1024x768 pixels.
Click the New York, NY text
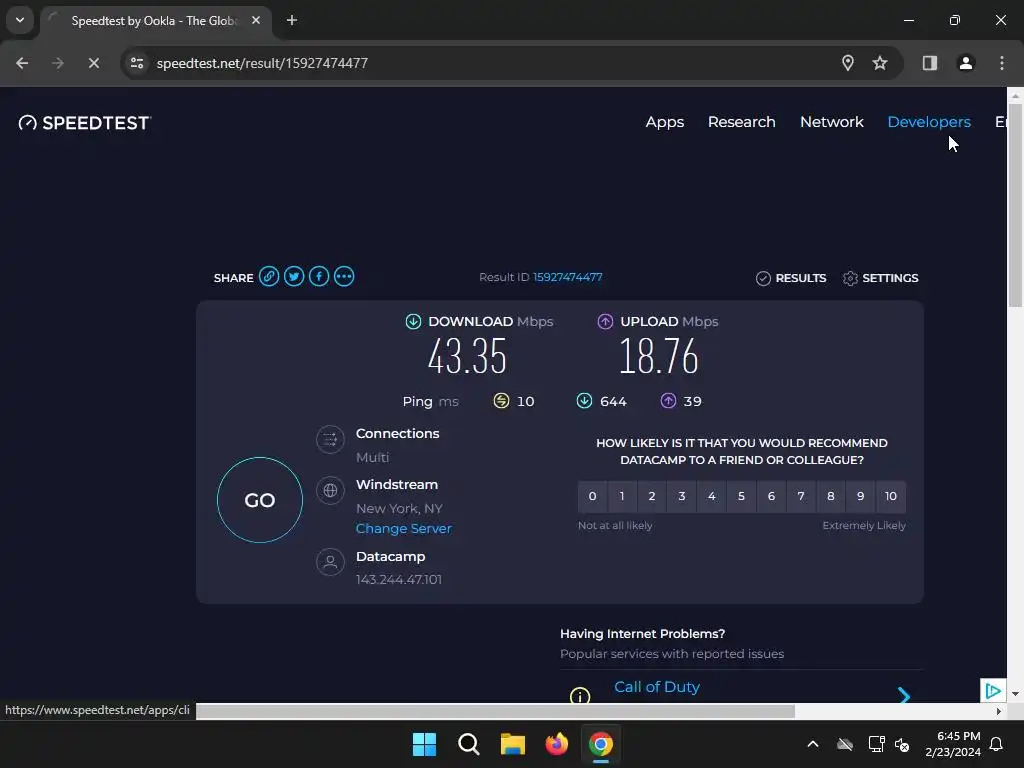tap(399, 508)
